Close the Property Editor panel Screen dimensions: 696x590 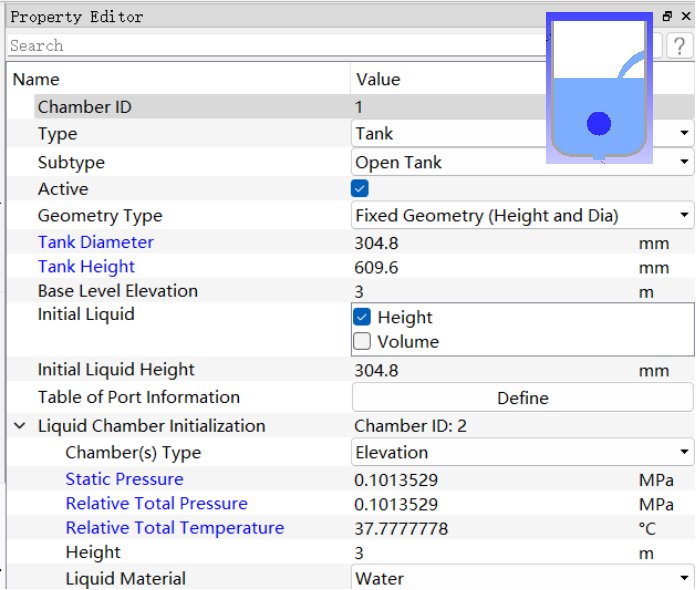[x=684, y=17]
